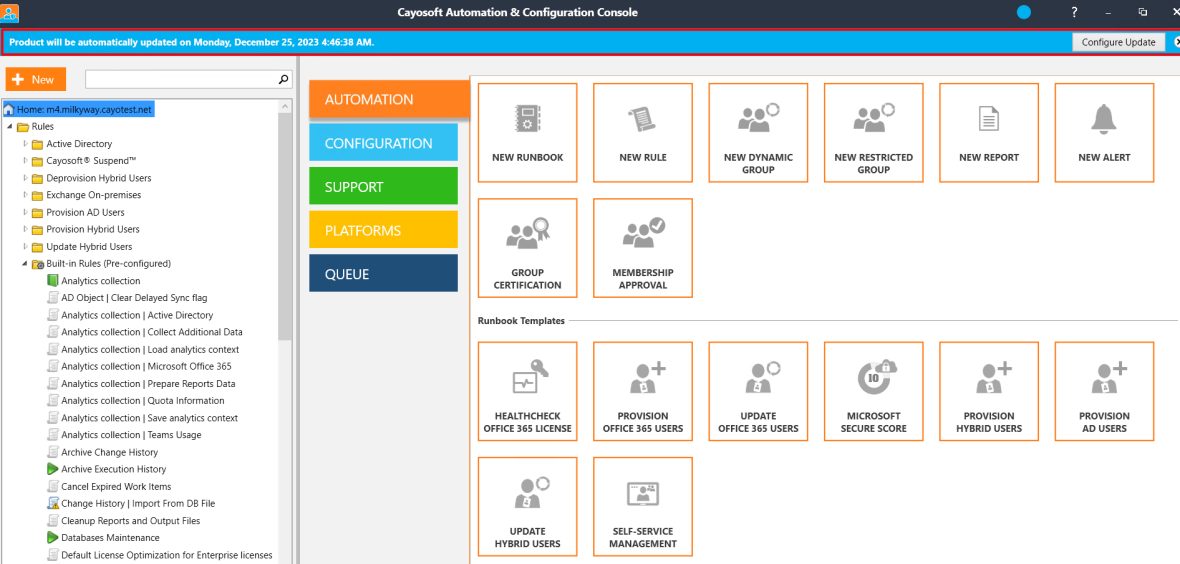Open the Microsoft Secure Score template

click(874, 391)
